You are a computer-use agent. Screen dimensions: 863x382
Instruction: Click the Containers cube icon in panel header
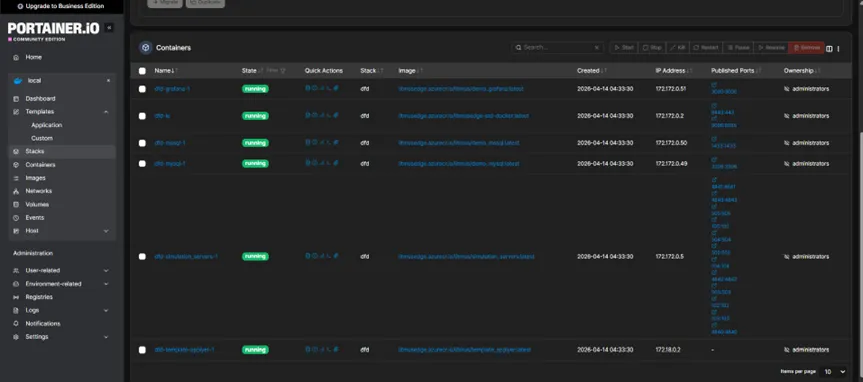pos(145,48)
